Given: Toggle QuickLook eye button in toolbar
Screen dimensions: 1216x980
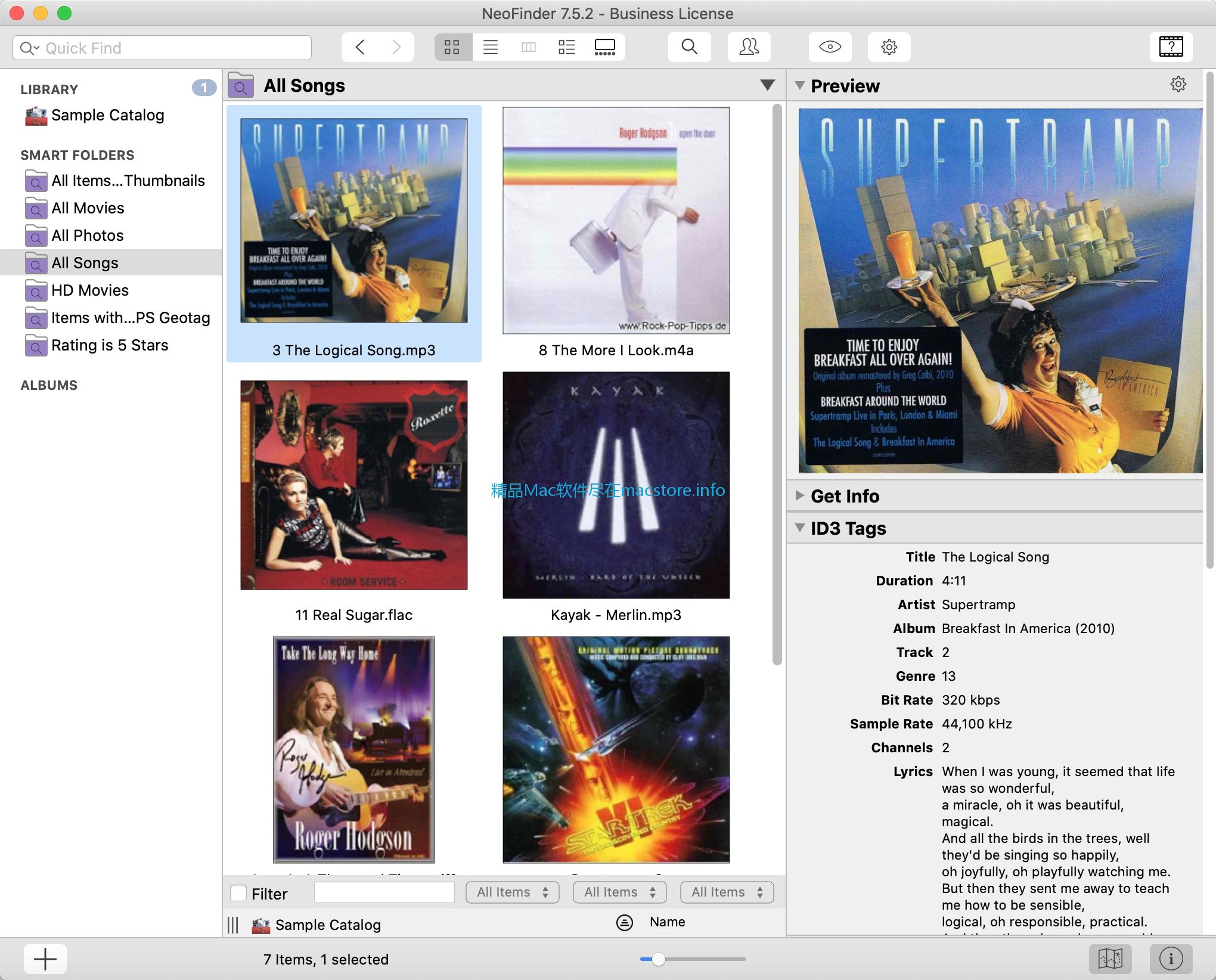Looking at the screenshot, I should [x=830, y=47].
